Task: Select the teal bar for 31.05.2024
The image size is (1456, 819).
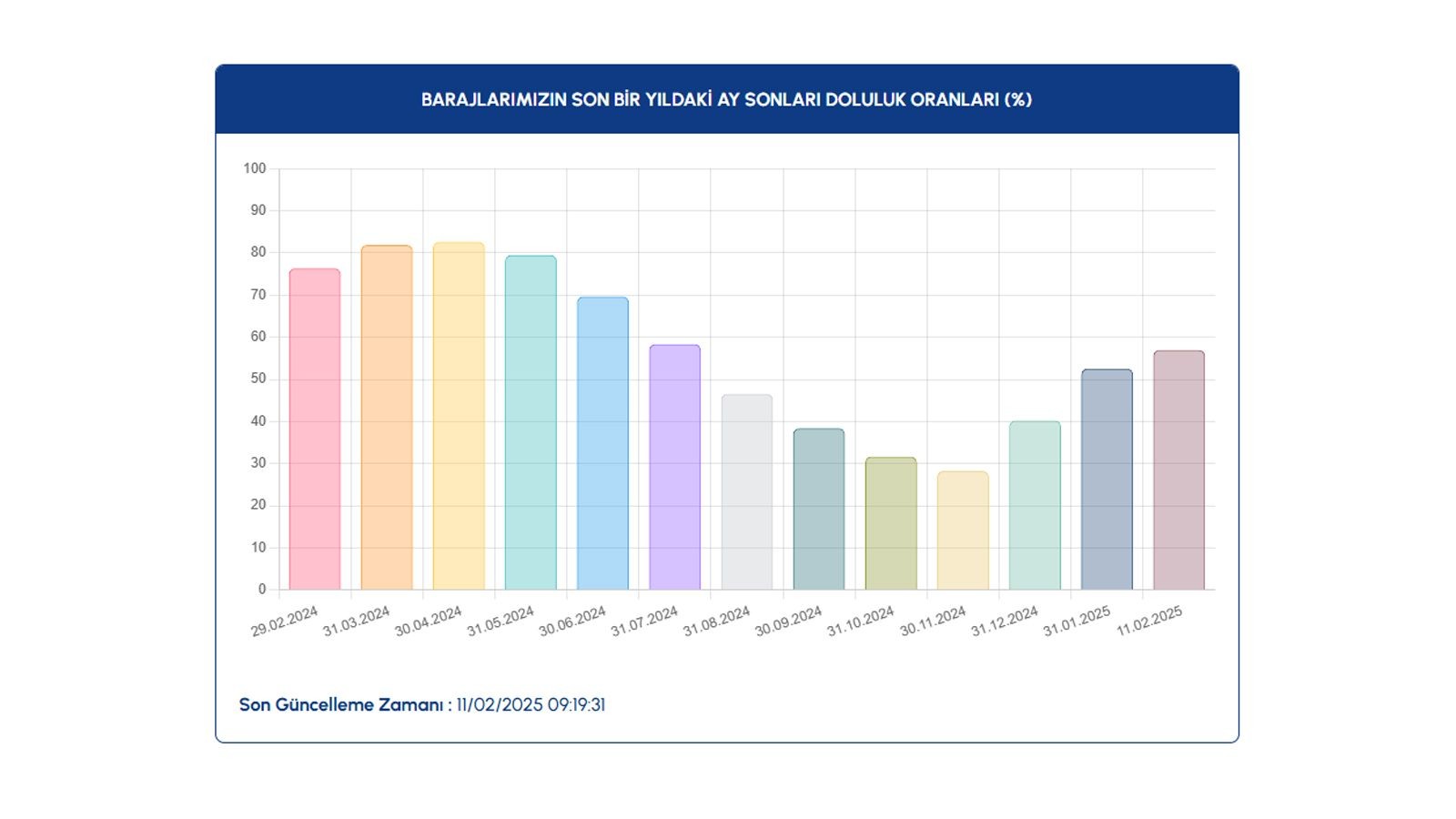Action: pos(531,422)
